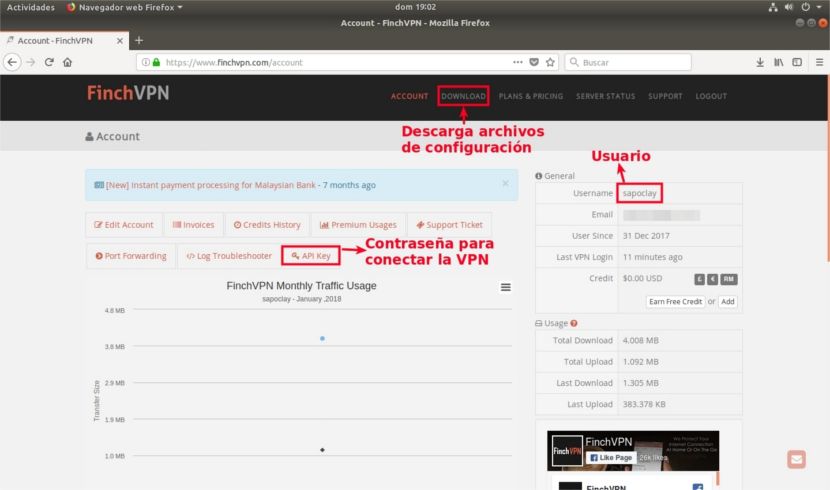The image size is (830, 490).
Task: Dismiss the Malaysian Bank notice
Action: click(x=506, y=183)
